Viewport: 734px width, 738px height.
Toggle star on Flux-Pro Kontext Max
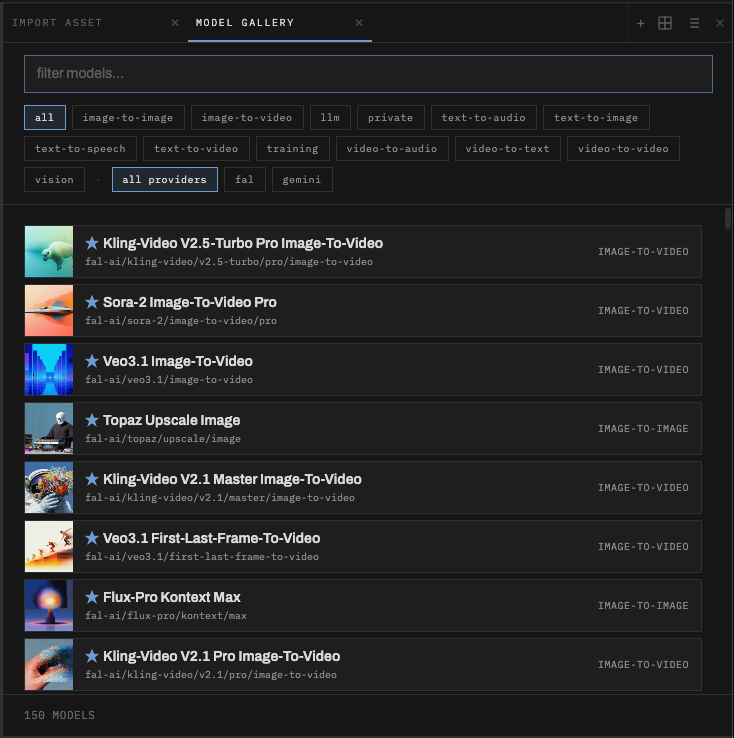click(92, 597)
